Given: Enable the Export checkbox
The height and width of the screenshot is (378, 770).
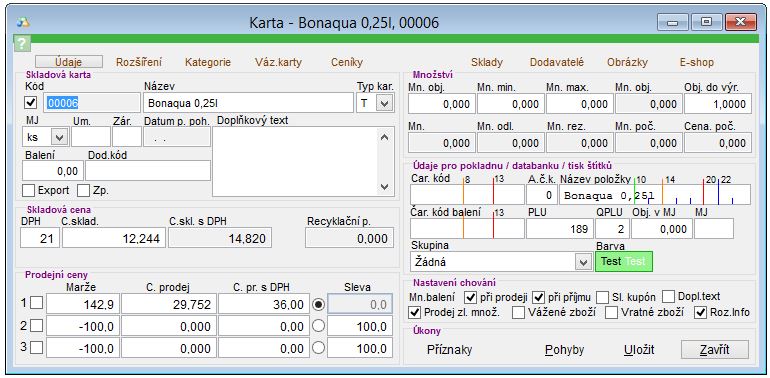Looking at the screenshot, I should (28, 190).
